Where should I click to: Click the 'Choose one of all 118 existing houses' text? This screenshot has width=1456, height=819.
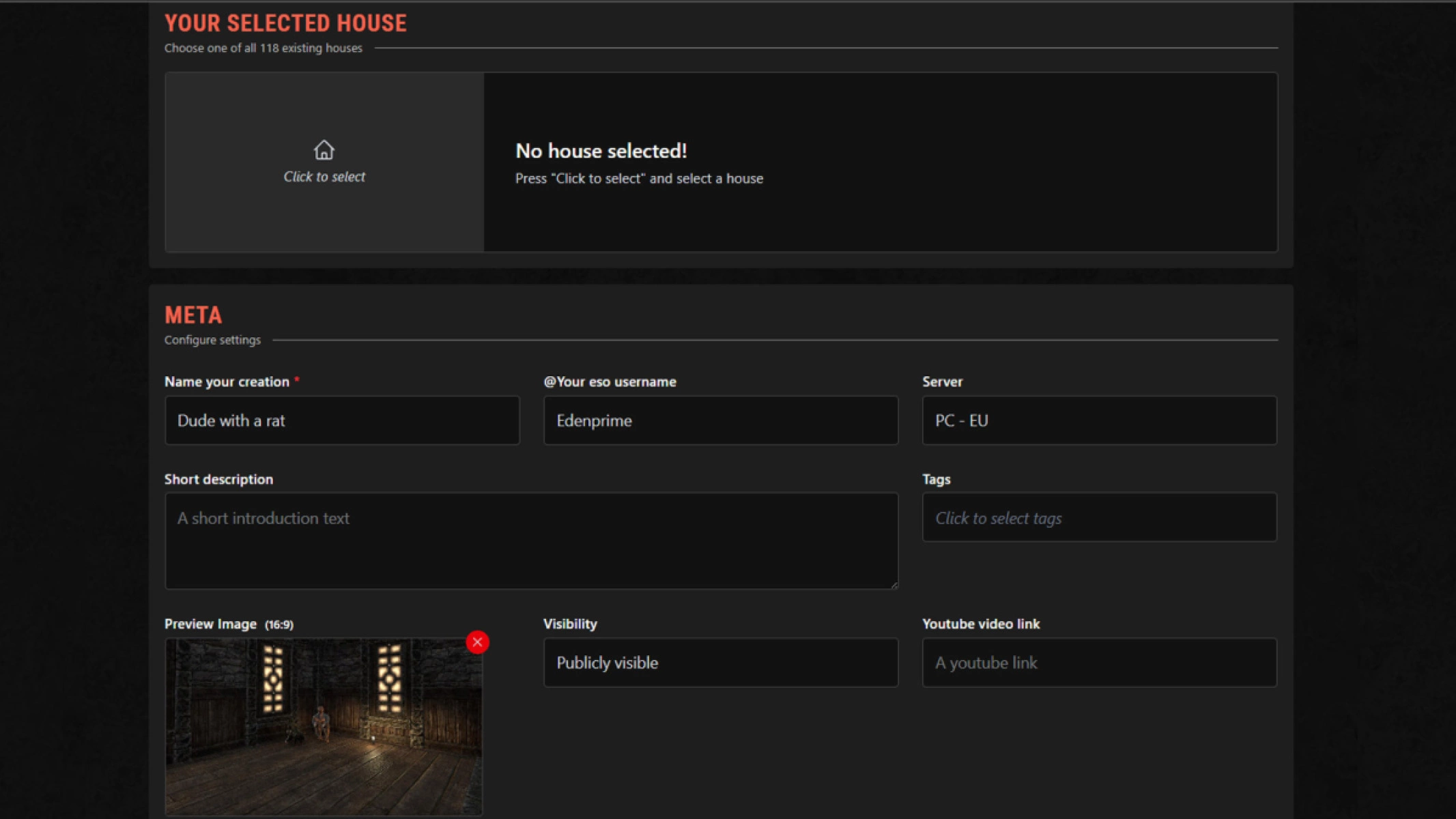pos(263,48)
